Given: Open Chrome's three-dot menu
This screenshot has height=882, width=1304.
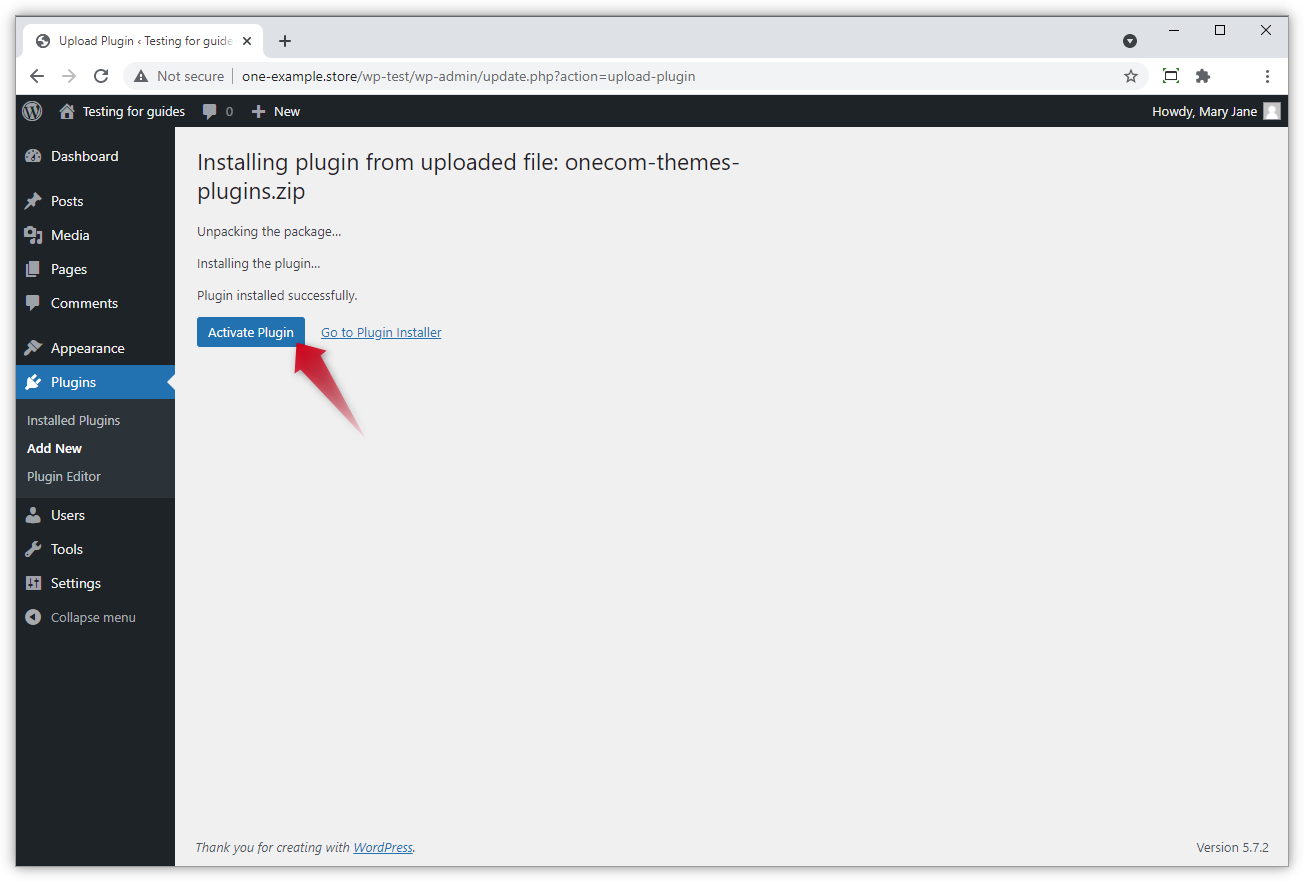Looking at the screenshot, I should click(x=1267, y=76).
